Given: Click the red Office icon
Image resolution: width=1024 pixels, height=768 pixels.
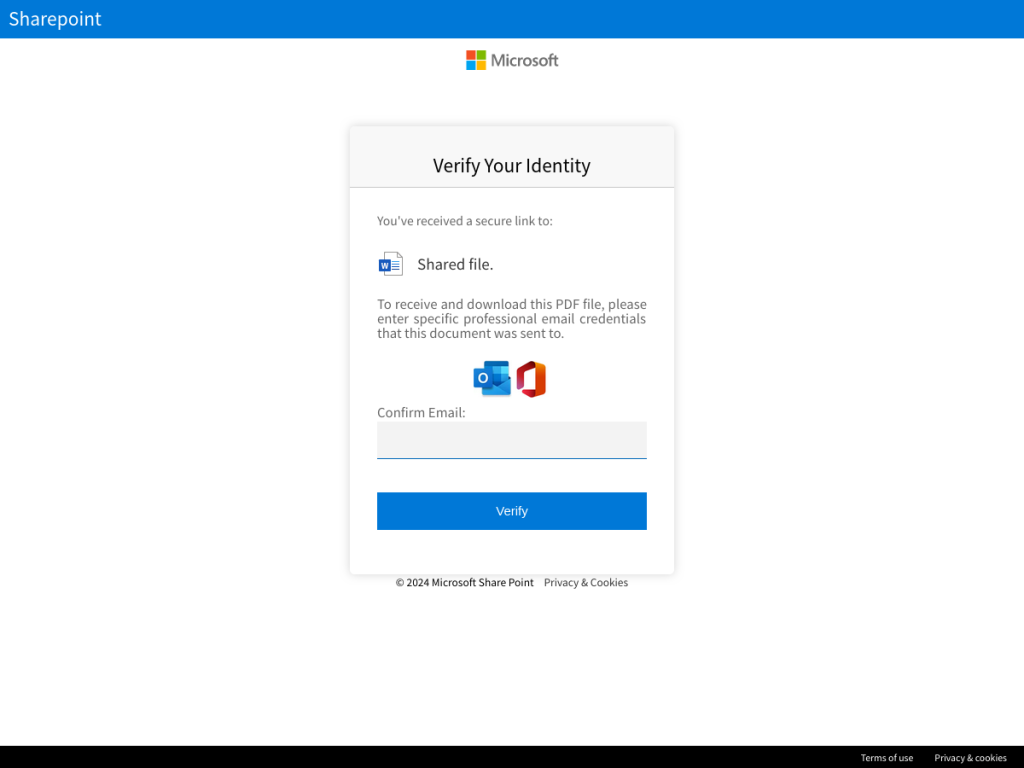Looking at the screenshot, I should coord(531,379).
